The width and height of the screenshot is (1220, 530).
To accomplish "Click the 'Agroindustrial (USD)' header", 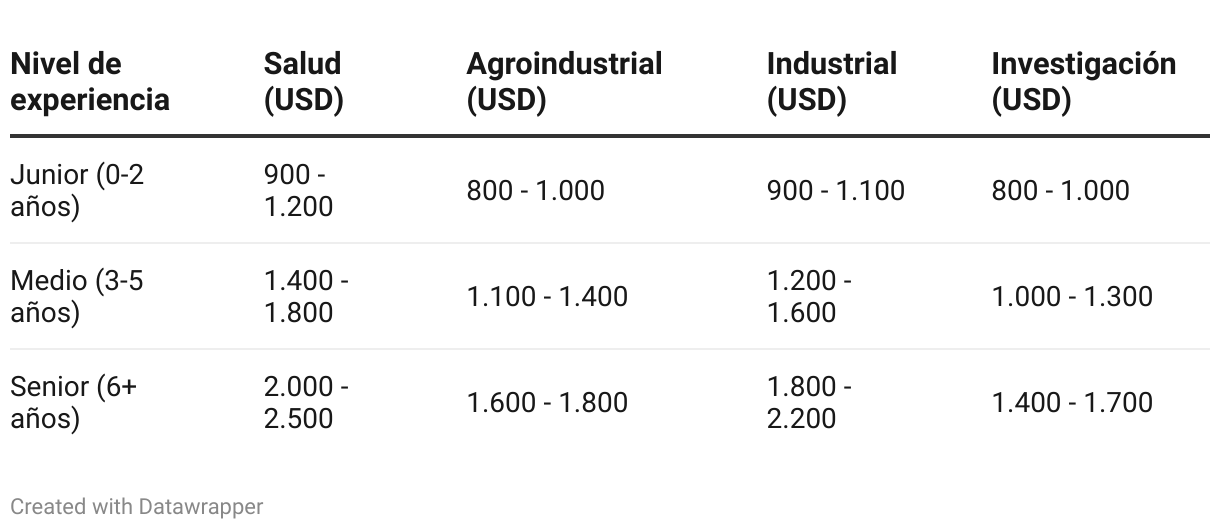I will coord(564,82).
